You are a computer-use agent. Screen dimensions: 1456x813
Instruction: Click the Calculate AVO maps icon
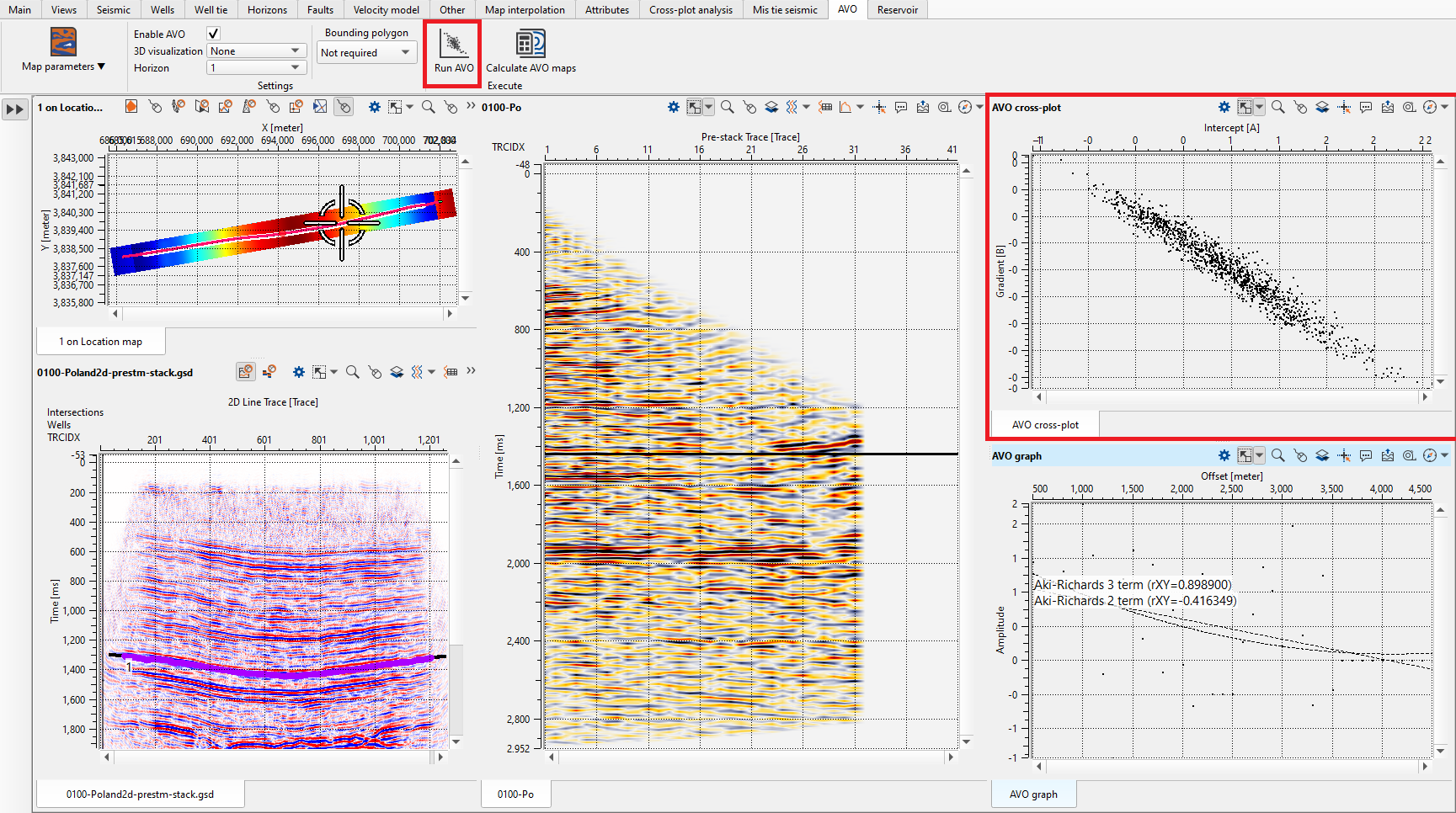531,44
